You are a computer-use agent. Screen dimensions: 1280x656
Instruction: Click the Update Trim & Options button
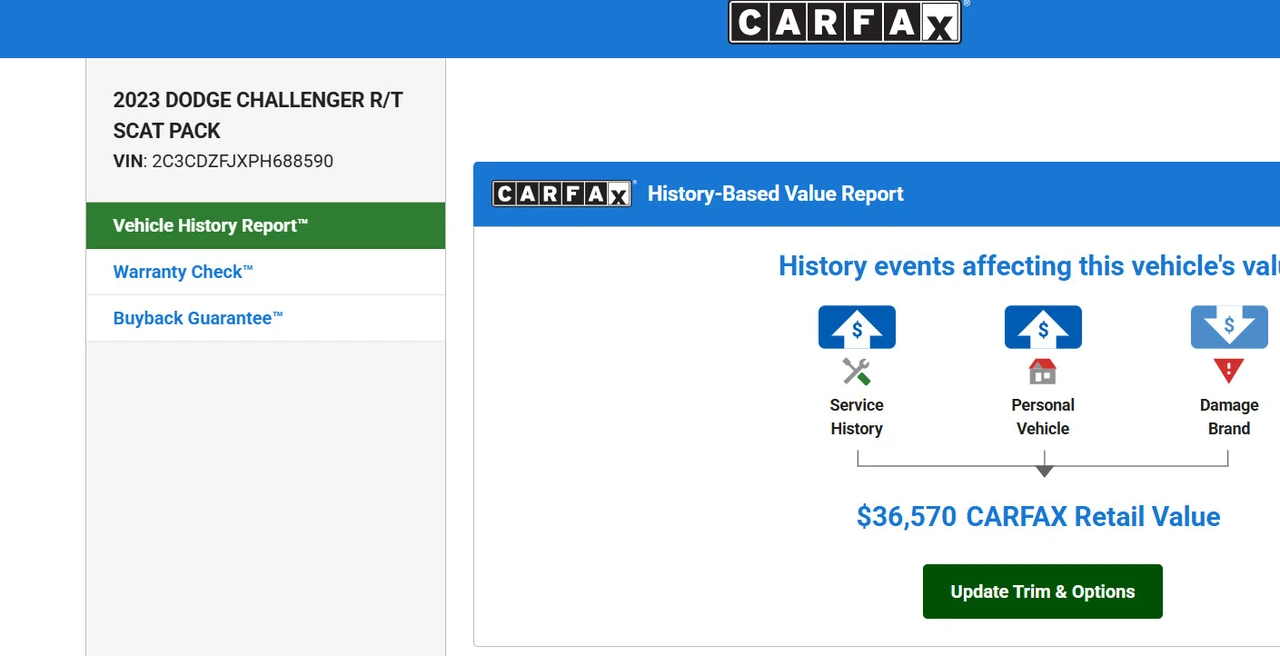point(1043,591)
